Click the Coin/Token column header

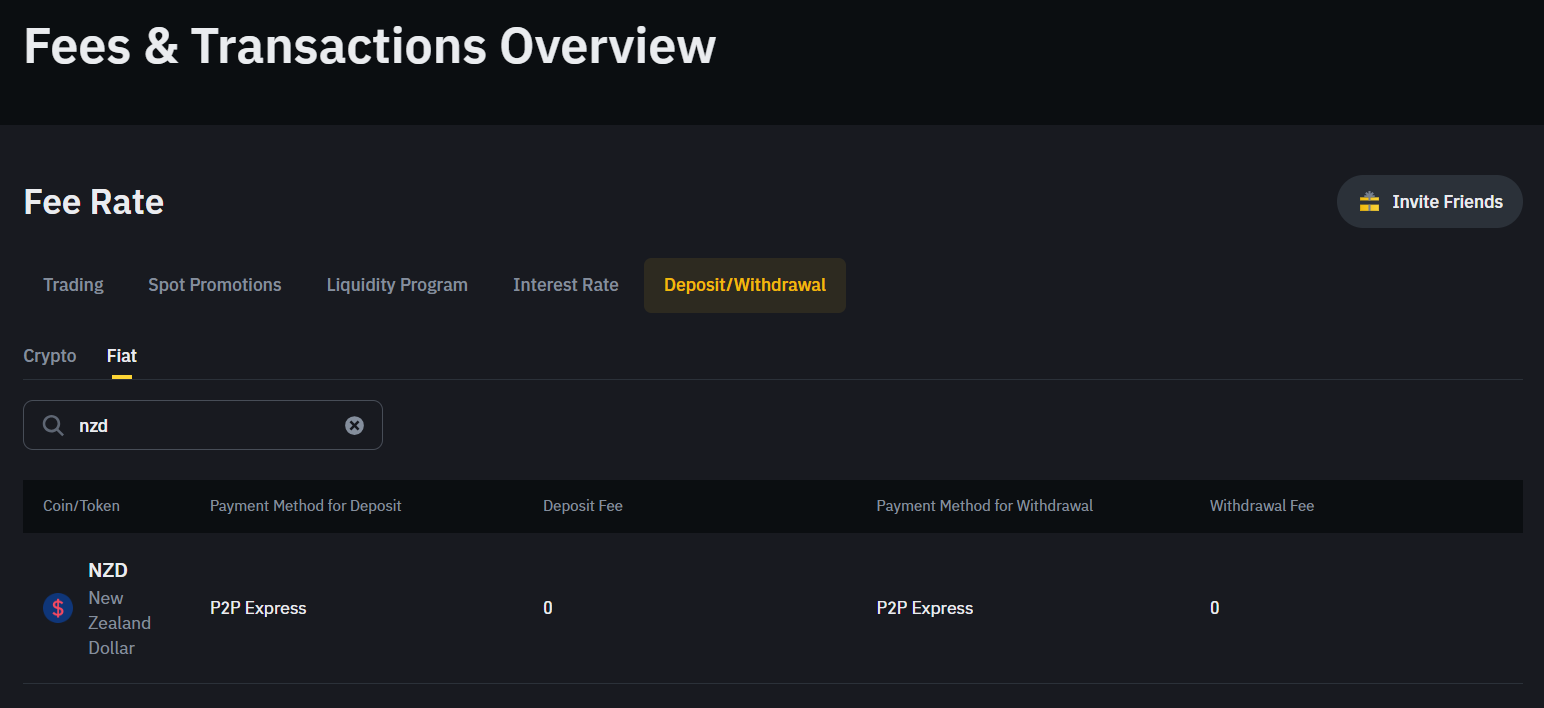point(81,506)
